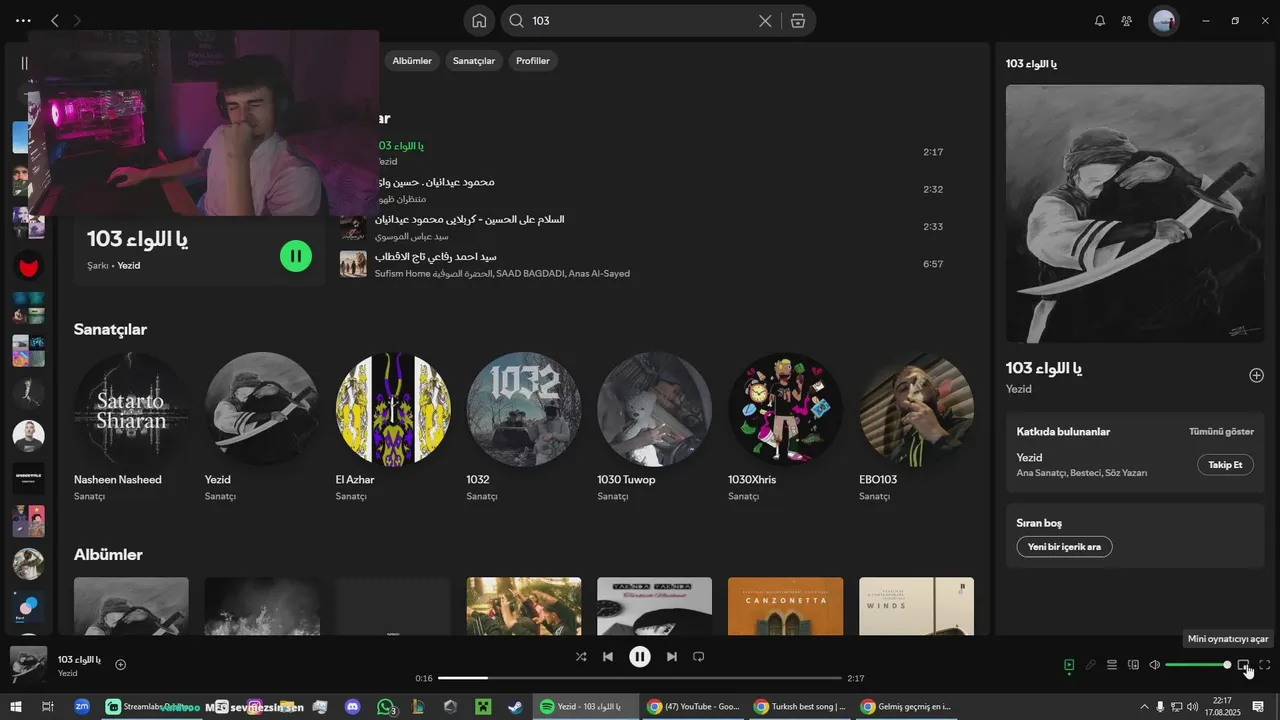Screen dimensions: 1280x720
Task: Select the 2:33 track السلام على الحسين
Action: coord(641,227)
